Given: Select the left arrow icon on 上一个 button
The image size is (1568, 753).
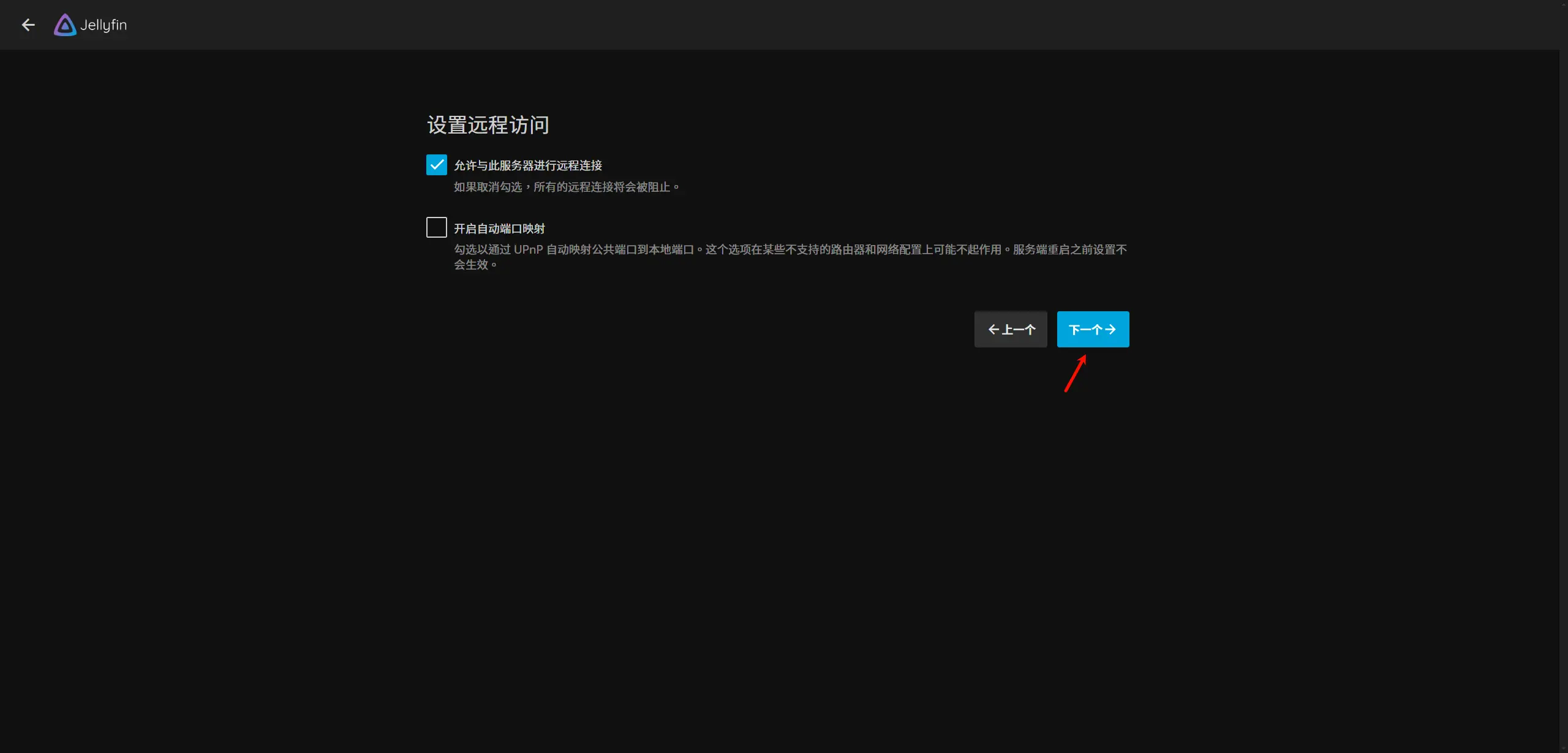Looking at the screenshot, I should click(993, 329).
